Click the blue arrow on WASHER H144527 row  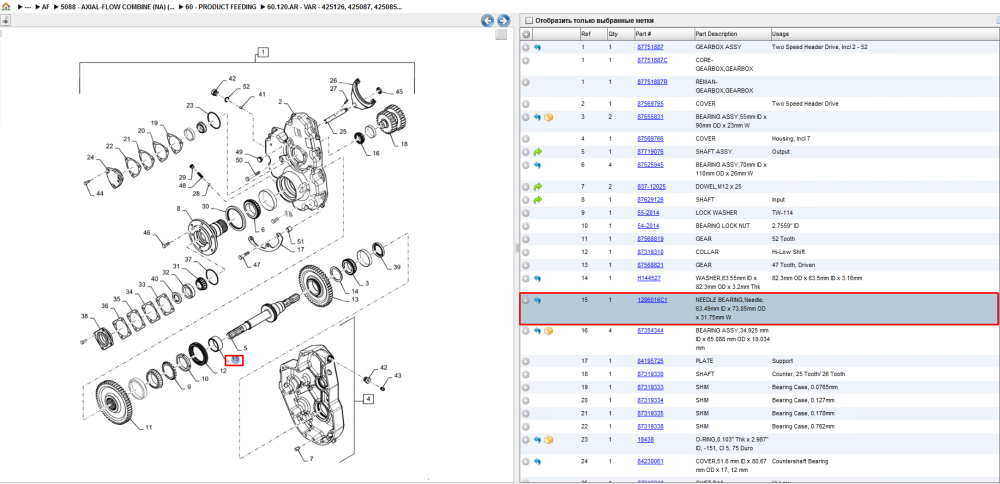pyautogui.click(x=538, y=278)
